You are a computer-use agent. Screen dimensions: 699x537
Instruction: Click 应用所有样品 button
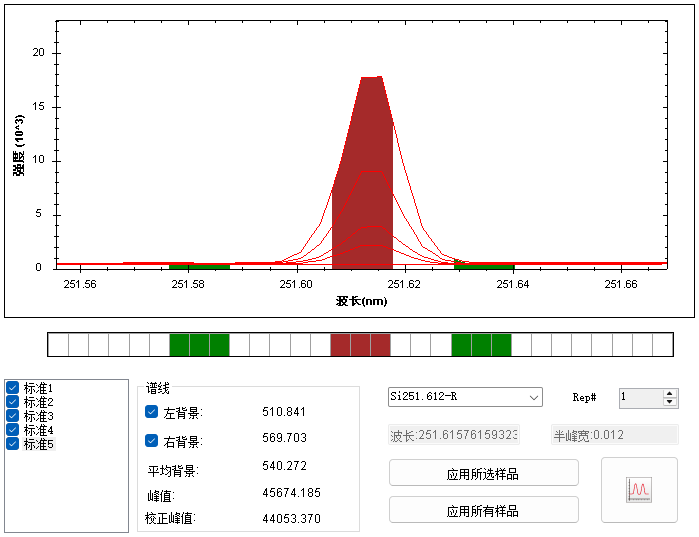484,510
